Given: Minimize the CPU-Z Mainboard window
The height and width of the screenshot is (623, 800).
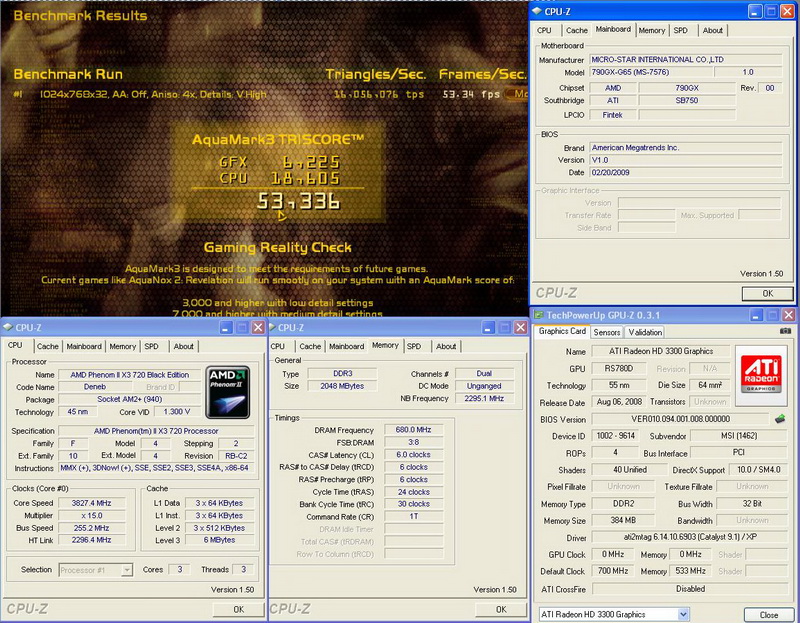Looking at the screenshot, I should click(756, 11).
